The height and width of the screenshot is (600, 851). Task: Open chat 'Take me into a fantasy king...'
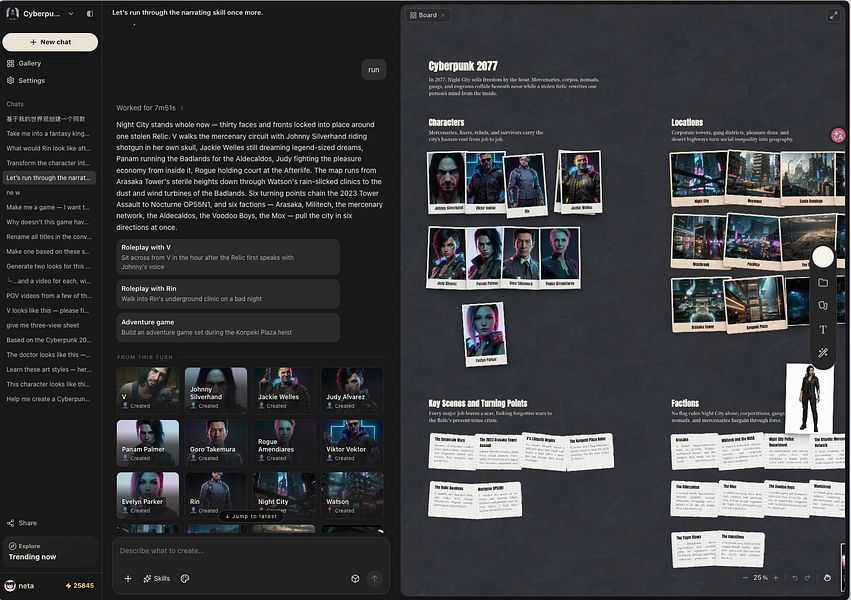(48, 133)
